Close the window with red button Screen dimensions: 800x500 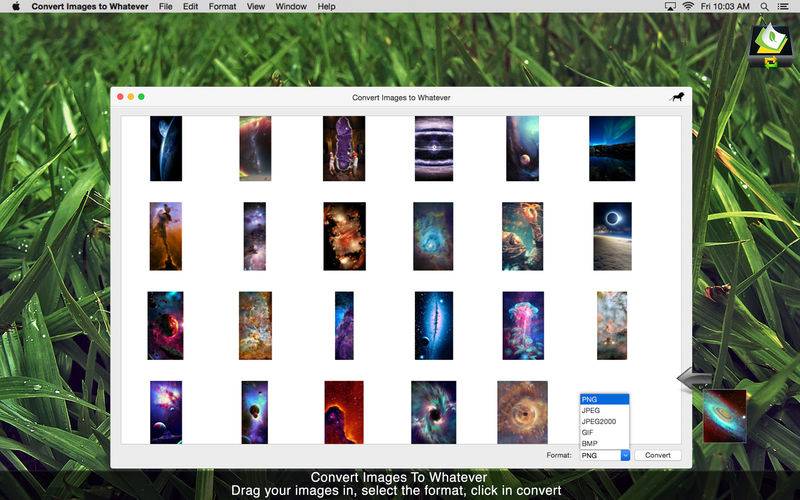(120, 97)
